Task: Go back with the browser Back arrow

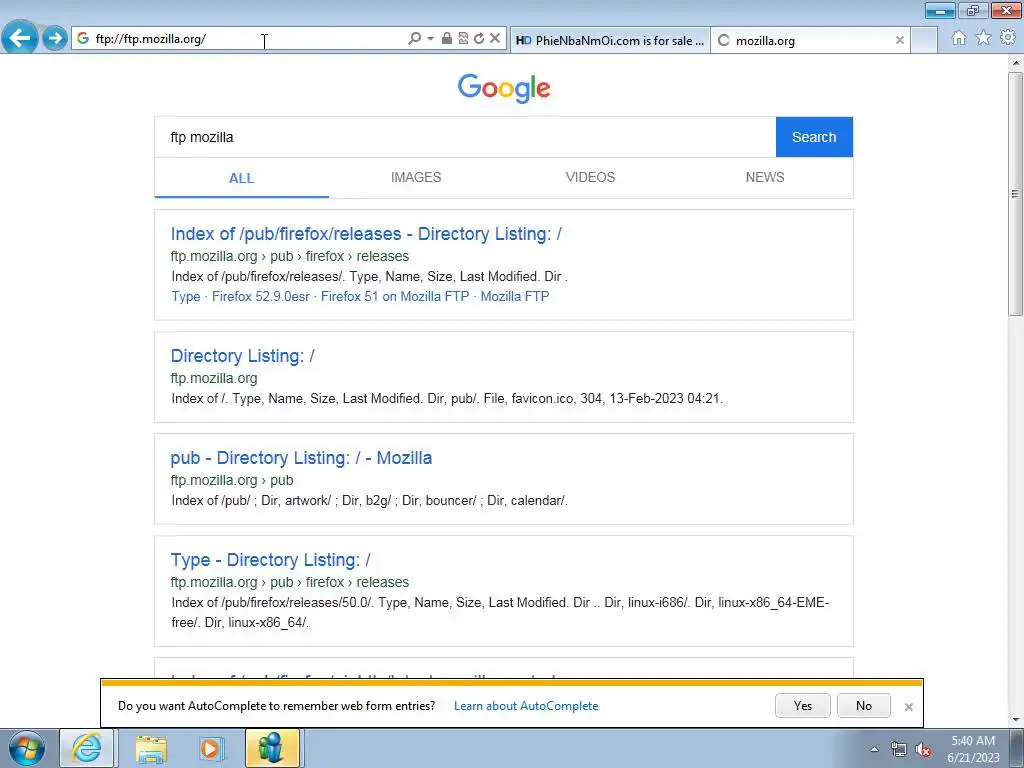Action: coord(20,38)
